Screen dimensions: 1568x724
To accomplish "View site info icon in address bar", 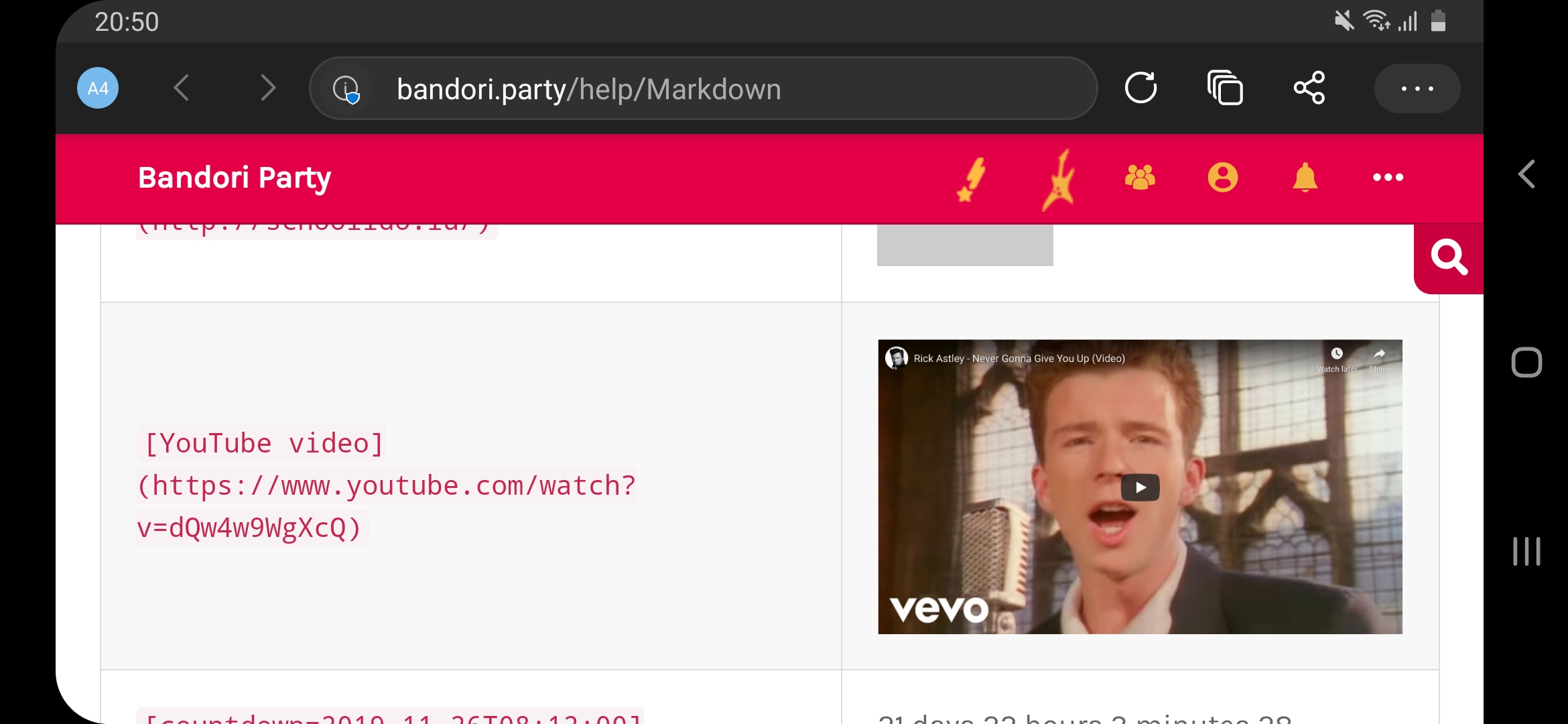I will pos(346,88).
